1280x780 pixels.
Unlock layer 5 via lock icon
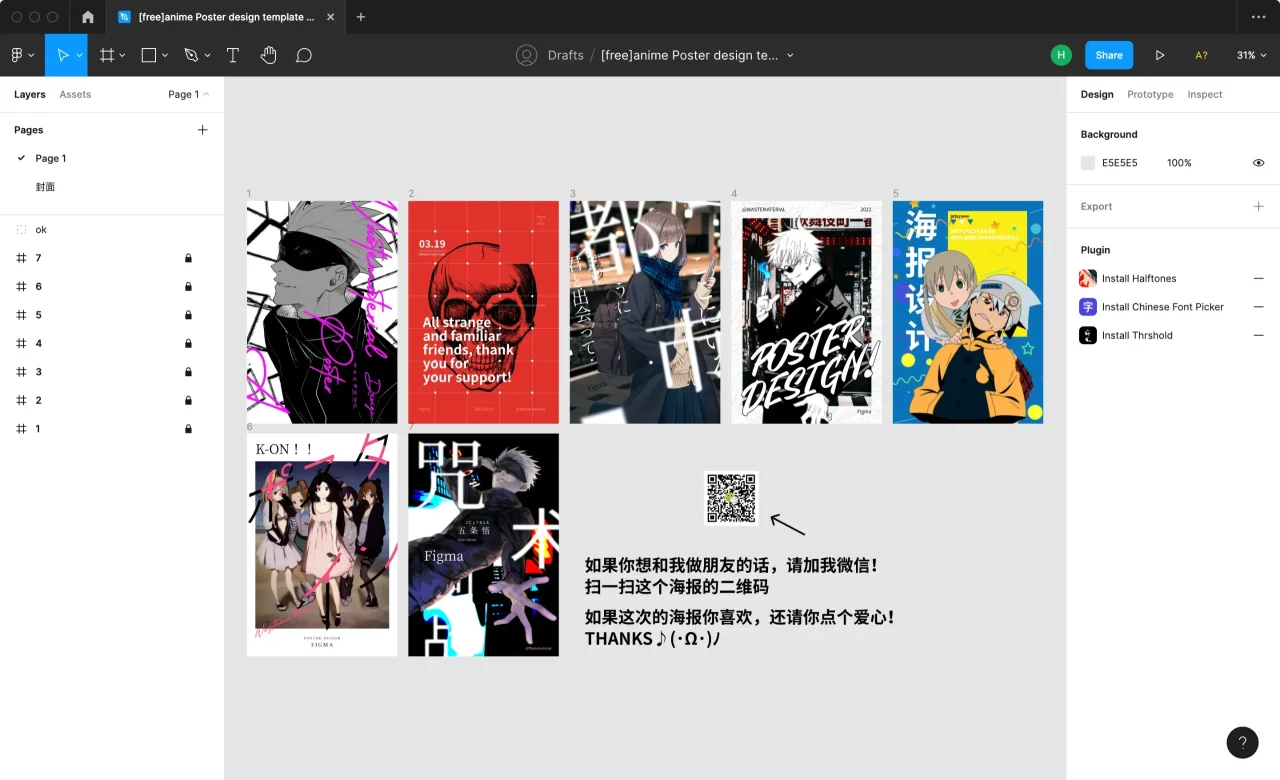pos(188,315)
